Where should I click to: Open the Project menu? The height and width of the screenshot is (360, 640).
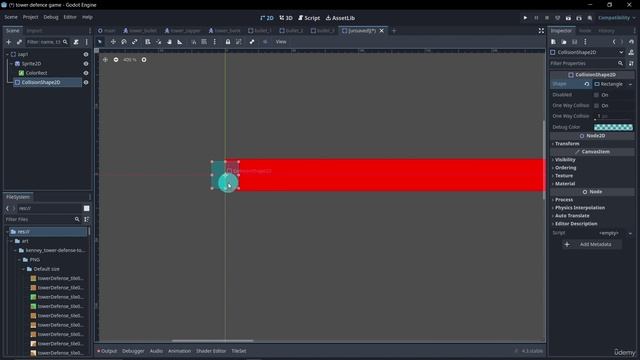[30, 17]
